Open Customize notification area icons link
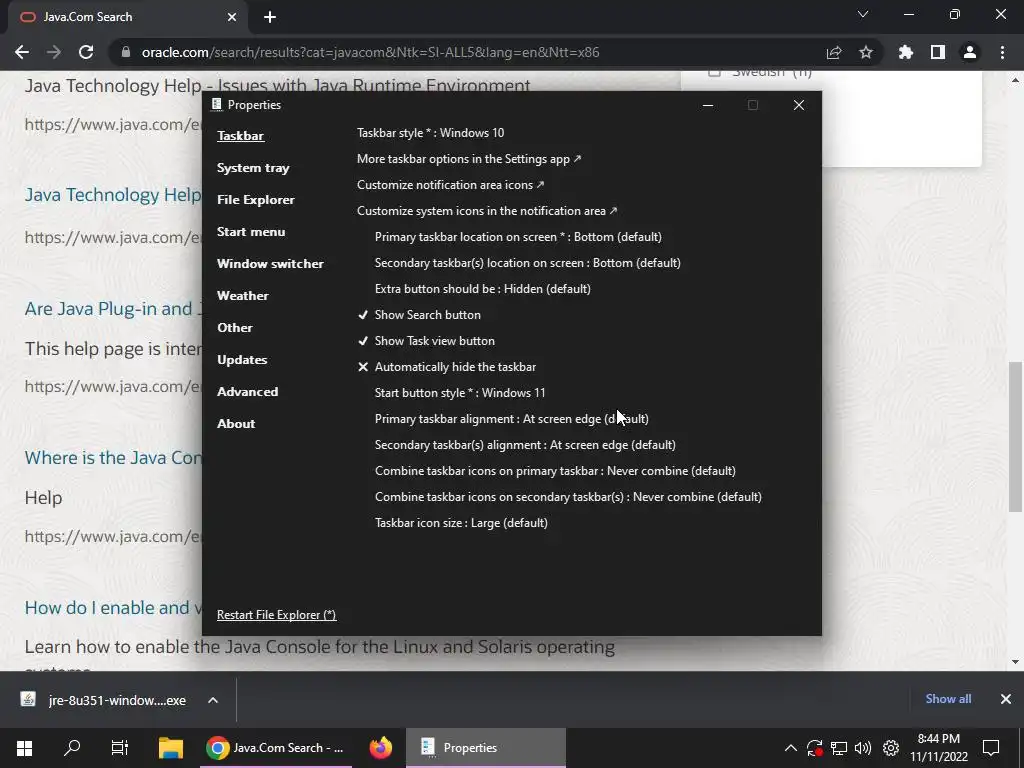The width and height of the screenshot is (1024, 768). (x=451, y=185)
